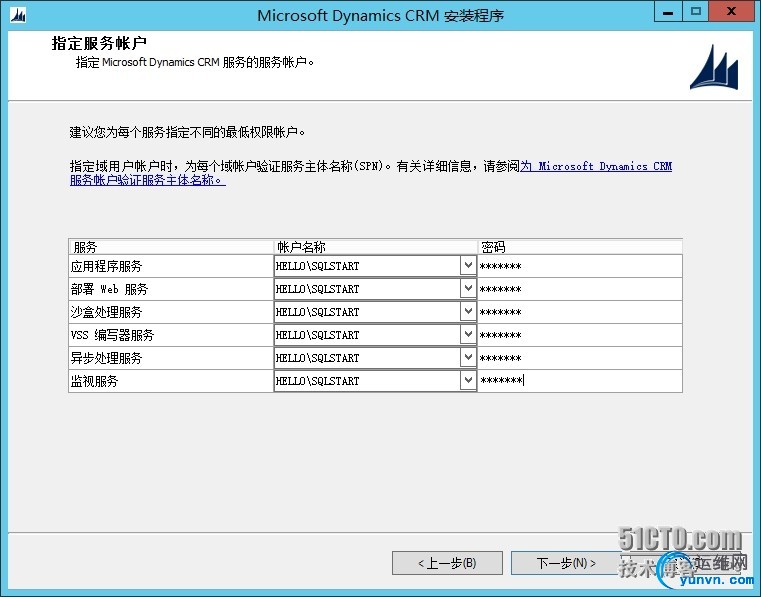This screenshot has width=761, height=597.
Task: Click password field for 监视服务
Action: tap(580, 381)
